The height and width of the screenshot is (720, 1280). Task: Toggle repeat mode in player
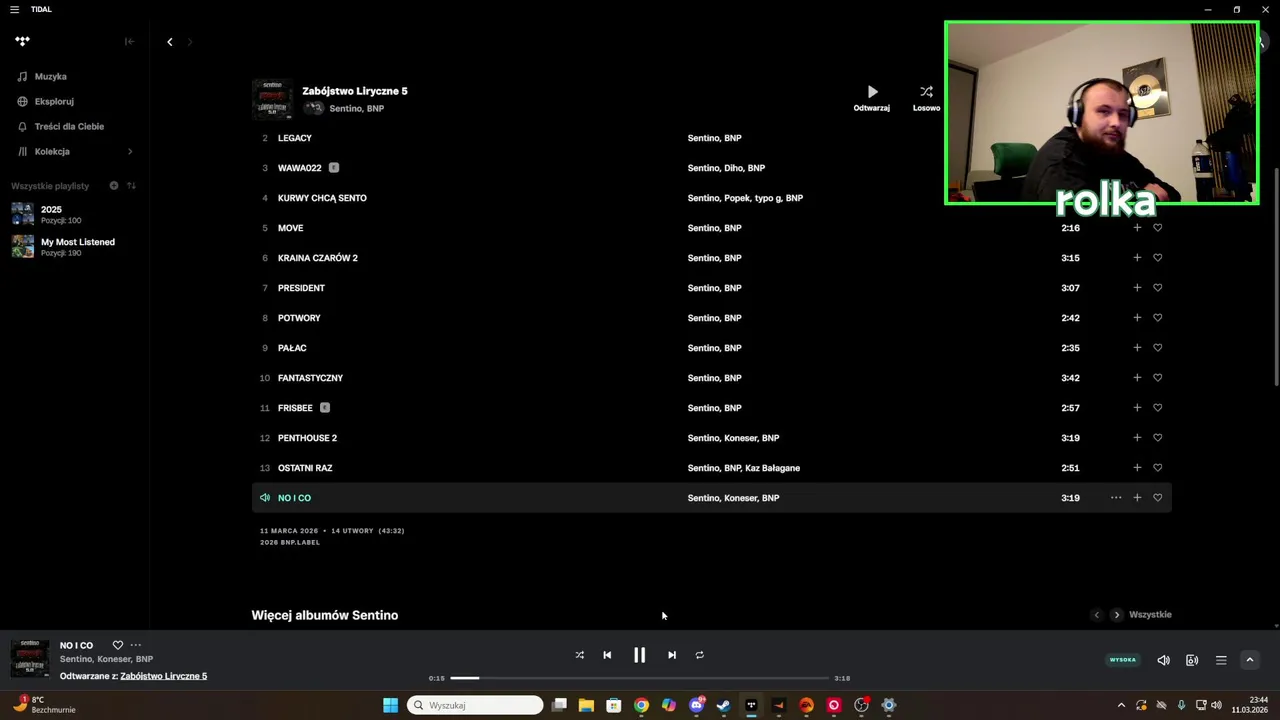coord(700,655)
